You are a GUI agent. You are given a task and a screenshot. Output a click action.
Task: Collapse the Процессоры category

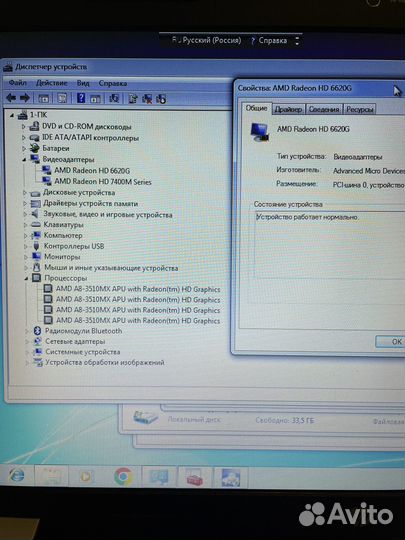tap(27, 279)
